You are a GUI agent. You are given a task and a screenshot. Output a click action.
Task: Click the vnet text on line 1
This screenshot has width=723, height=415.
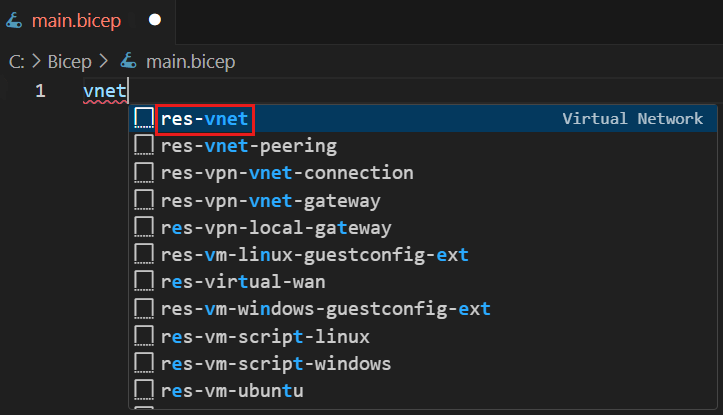(104, 92)
